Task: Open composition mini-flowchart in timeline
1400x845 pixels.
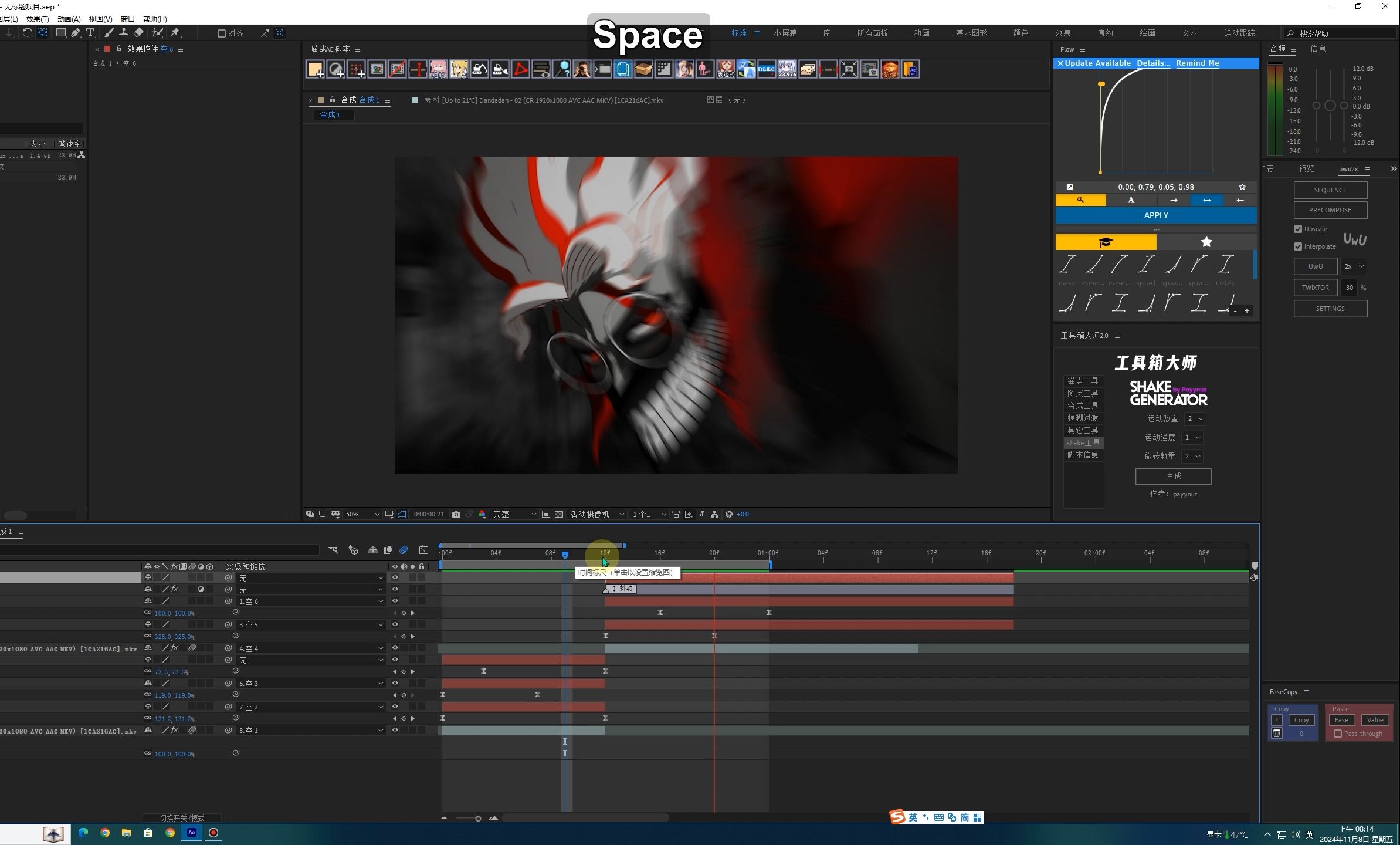Action: point(333,550)
